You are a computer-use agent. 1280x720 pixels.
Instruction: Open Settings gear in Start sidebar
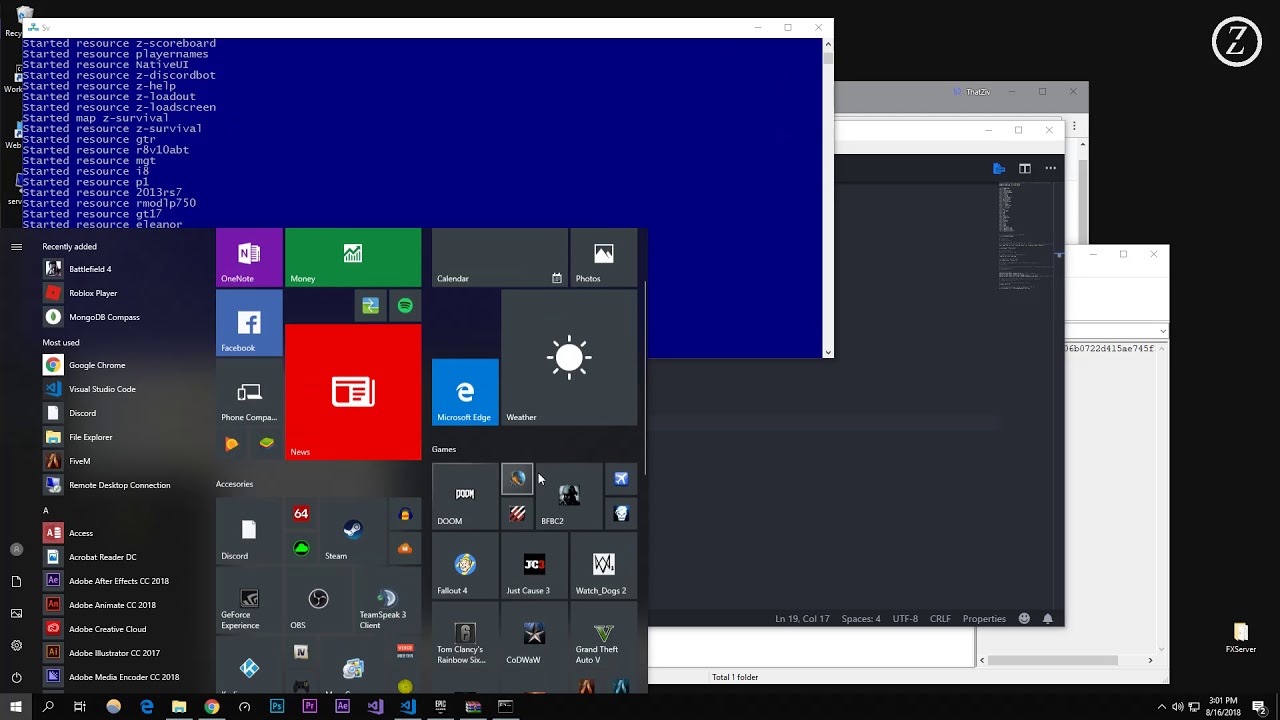click(x=16, y=645)
